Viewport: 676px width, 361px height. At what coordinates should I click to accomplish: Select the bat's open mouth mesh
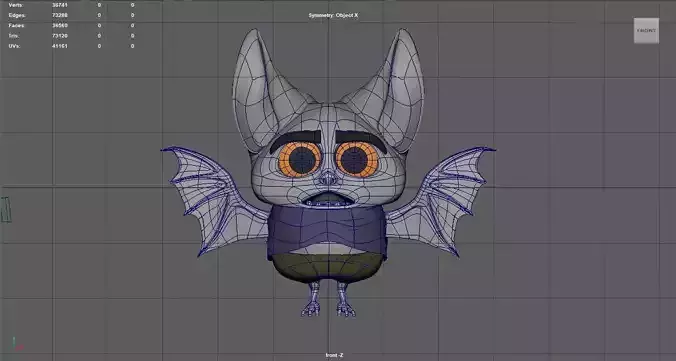[x=328, y=199]
